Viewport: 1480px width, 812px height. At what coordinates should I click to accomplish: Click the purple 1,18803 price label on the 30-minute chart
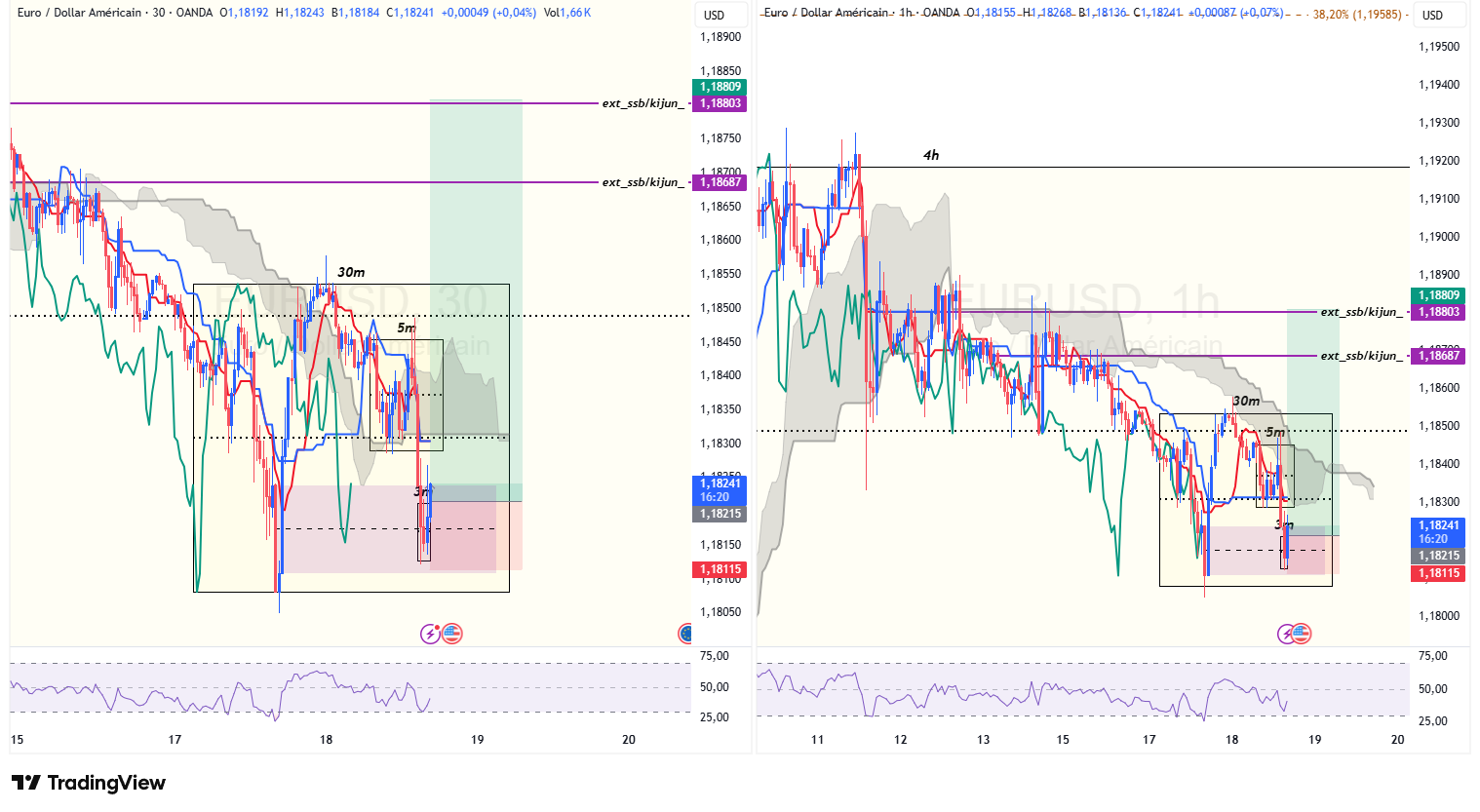pyautogui.click(x=721, y=103)
